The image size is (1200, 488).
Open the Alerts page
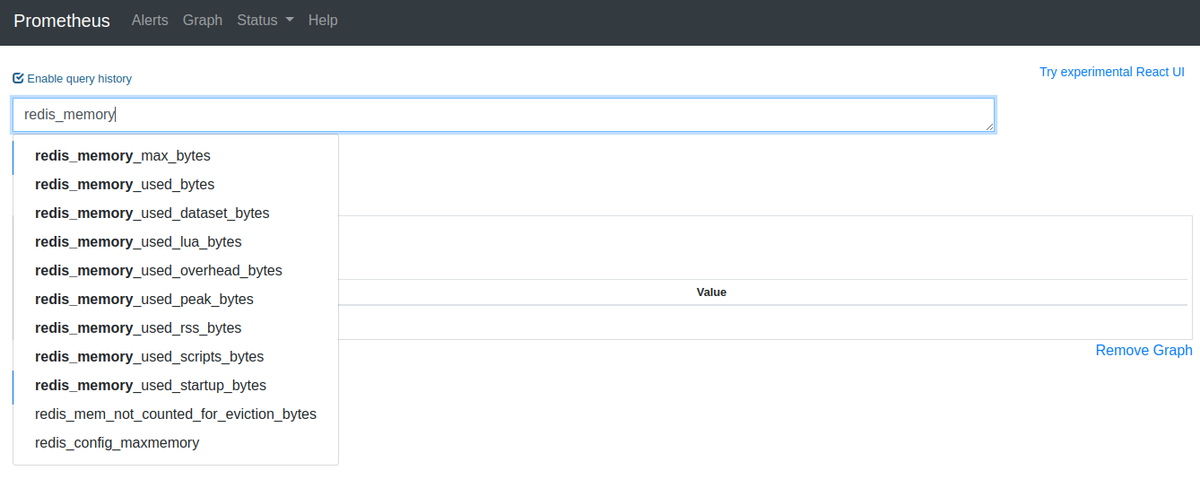point(150,20)
